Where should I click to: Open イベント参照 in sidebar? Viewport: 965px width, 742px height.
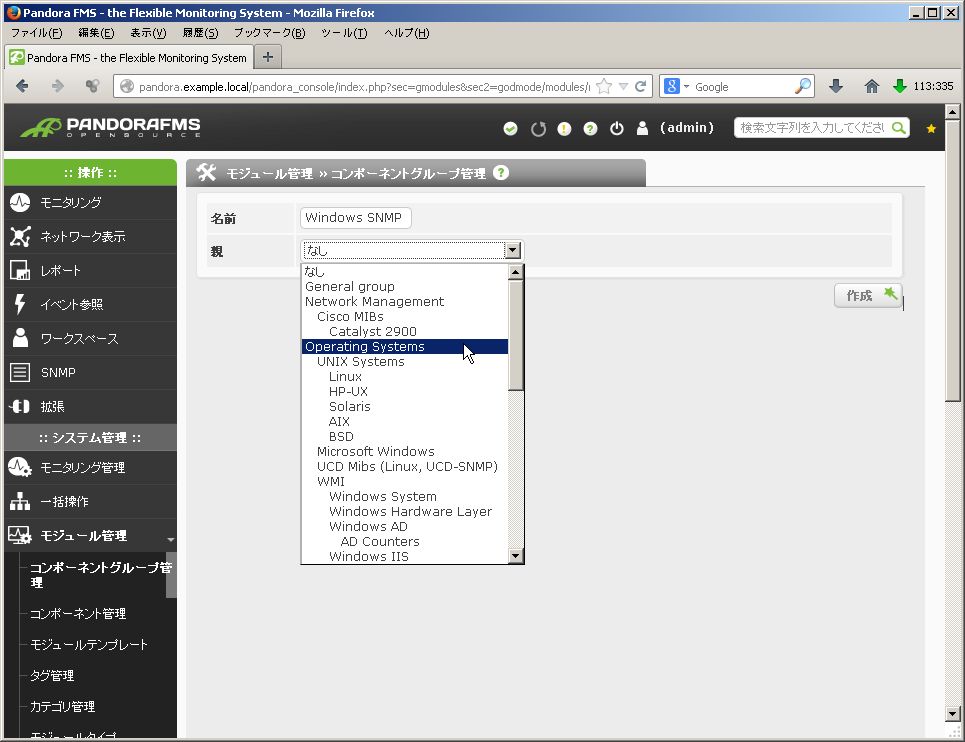point(90,304)
